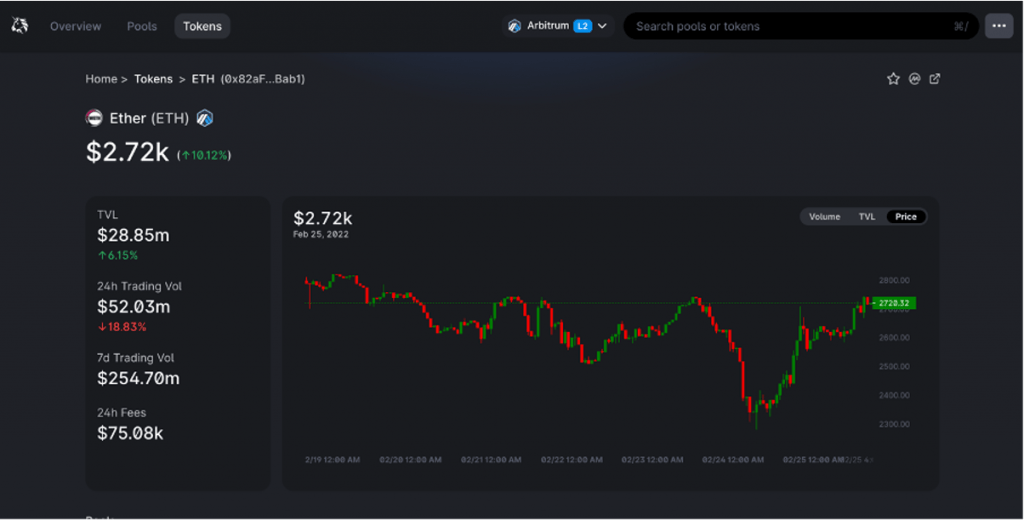Select the Tokens tab
The height and width of the screenshot is (521, 1024).
click(x=202, y=26)
